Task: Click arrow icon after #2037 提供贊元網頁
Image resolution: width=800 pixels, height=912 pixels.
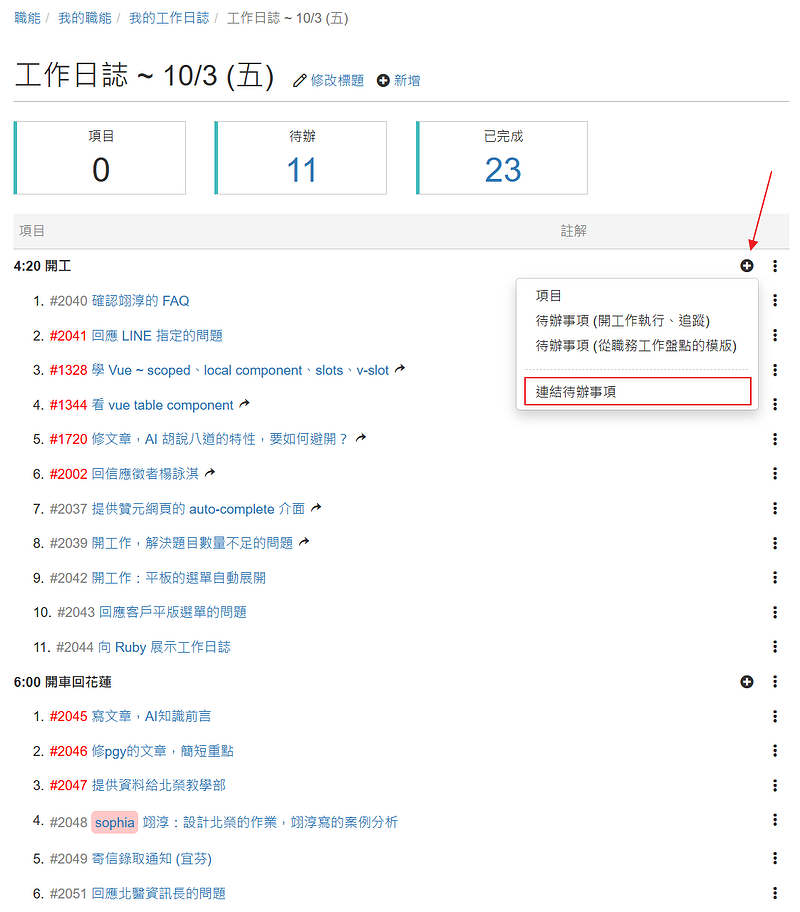Action: 316,509
